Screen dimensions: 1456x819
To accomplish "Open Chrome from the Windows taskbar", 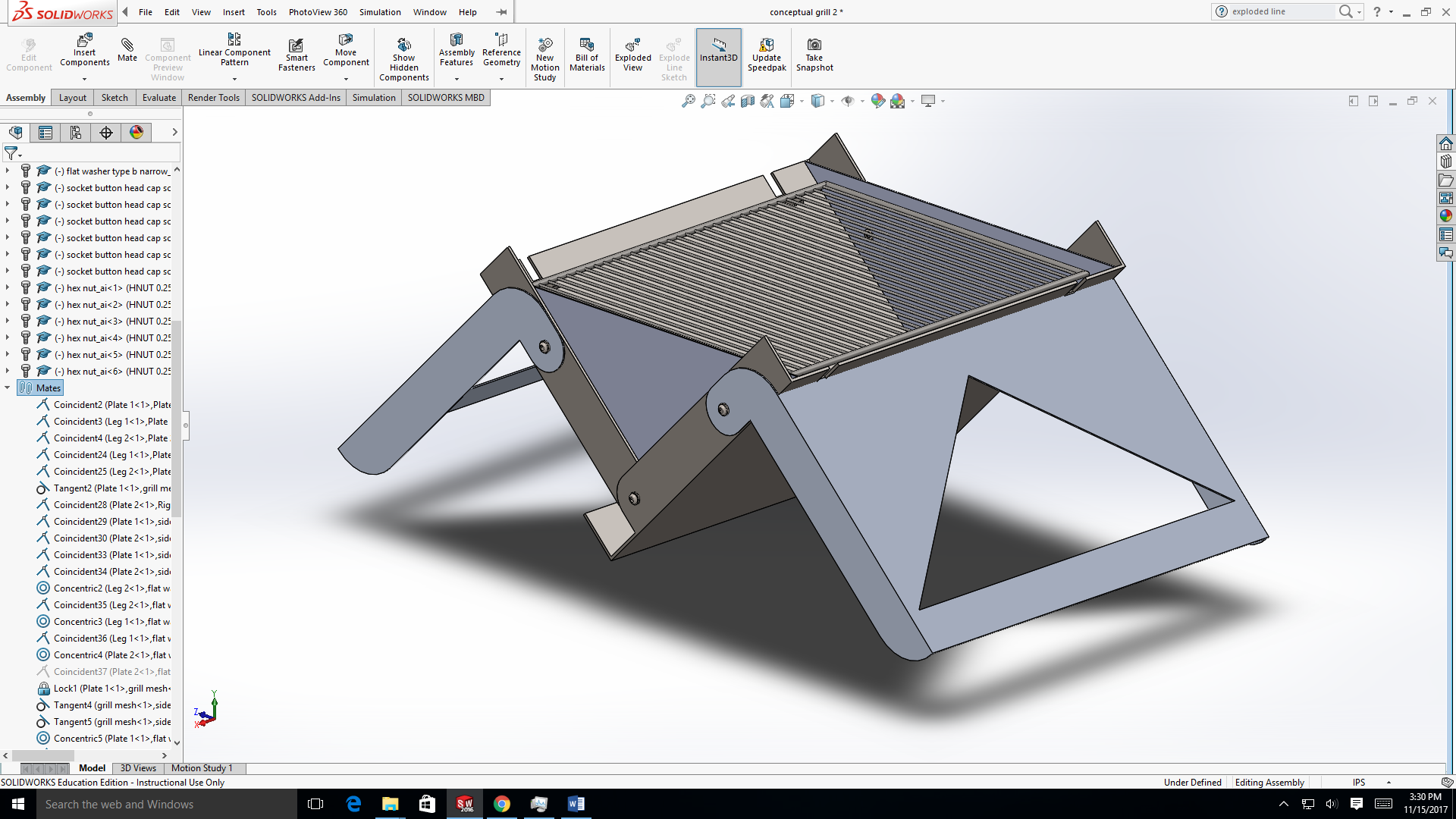I will tap(502, 804).
